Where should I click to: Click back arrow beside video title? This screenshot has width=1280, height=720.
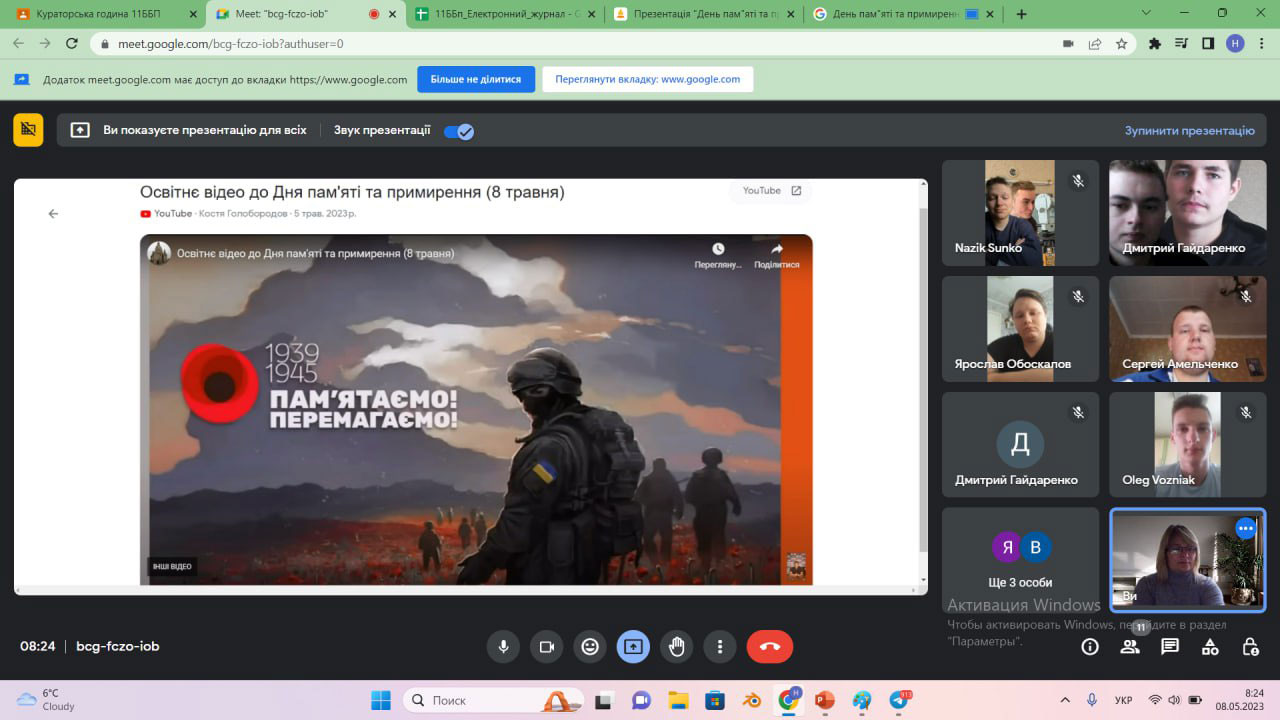[x=53, y=213]
